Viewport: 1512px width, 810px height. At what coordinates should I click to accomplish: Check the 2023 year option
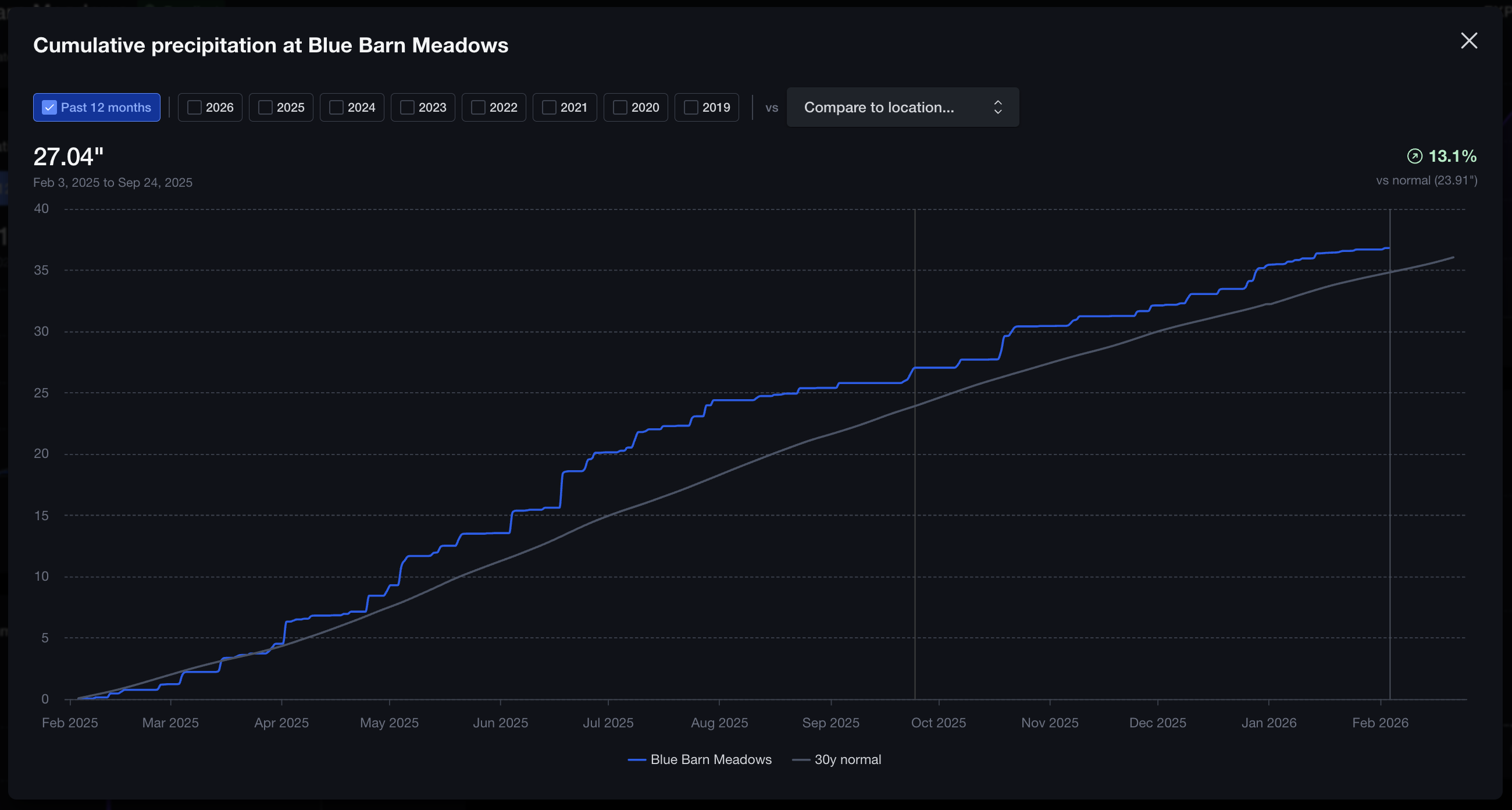[407, 108]
